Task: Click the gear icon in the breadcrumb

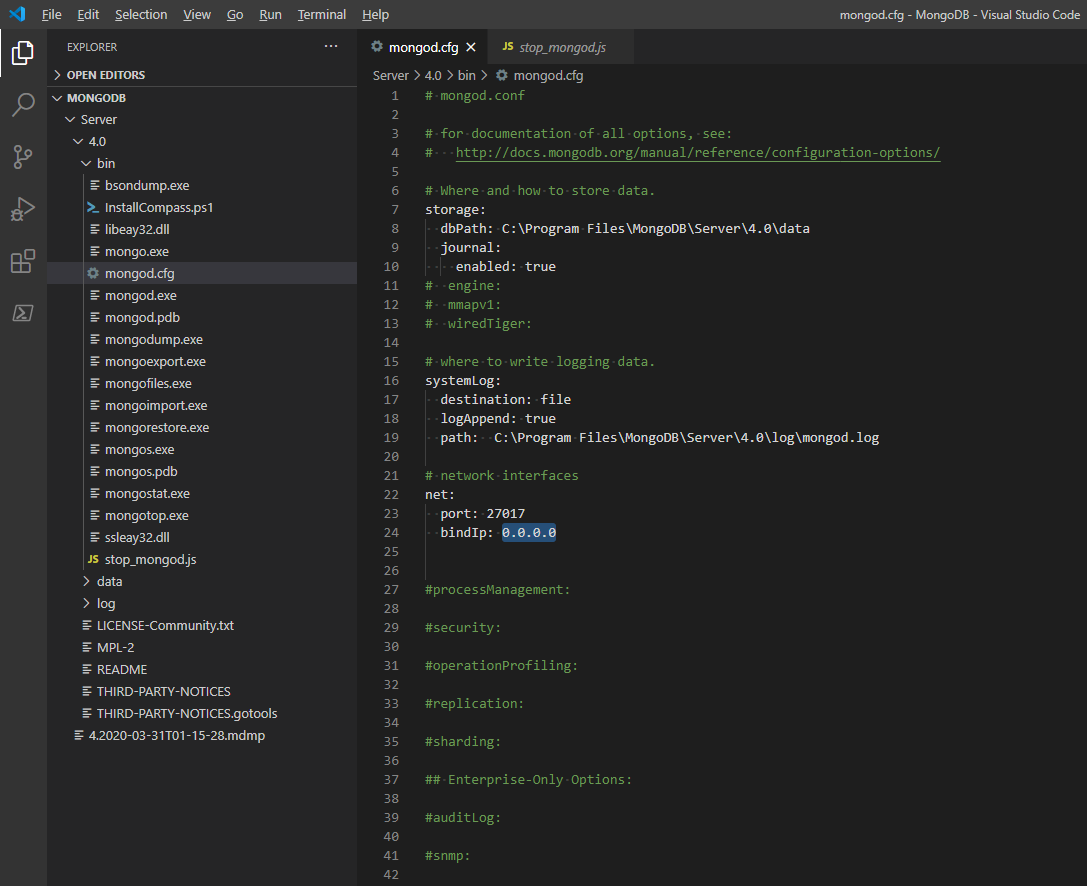Action: 501,75
